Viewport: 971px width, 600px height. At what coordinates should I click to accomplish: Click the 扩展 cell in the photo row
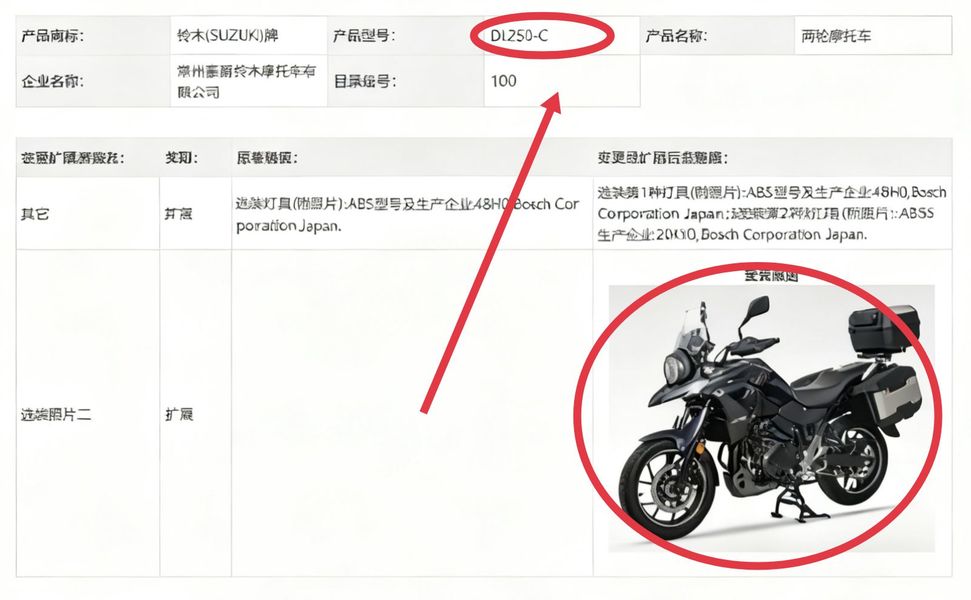pyautogui.click(x=179, y=414)
